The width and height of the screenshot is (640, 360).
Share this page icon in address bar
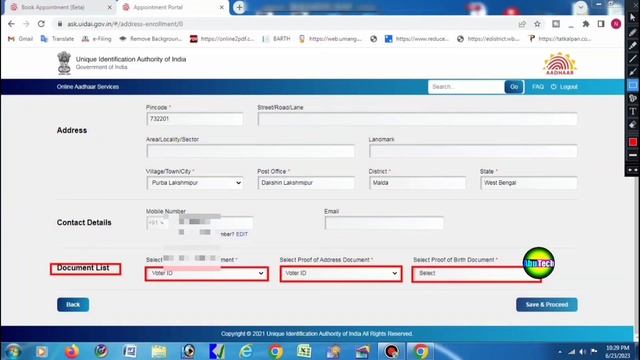click(x=522, y=24)
